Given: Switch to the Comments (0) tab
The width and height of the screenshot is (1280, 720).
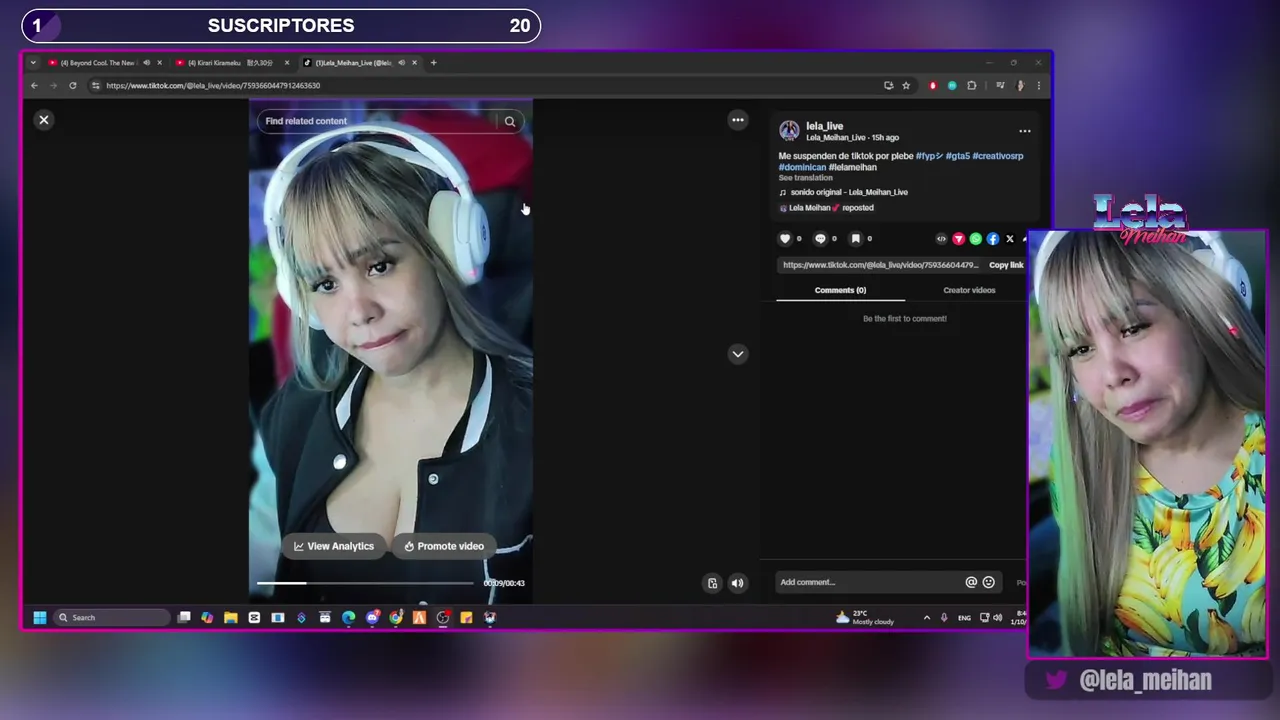Looking at the screenshot, I should click(x=840, y=290).
